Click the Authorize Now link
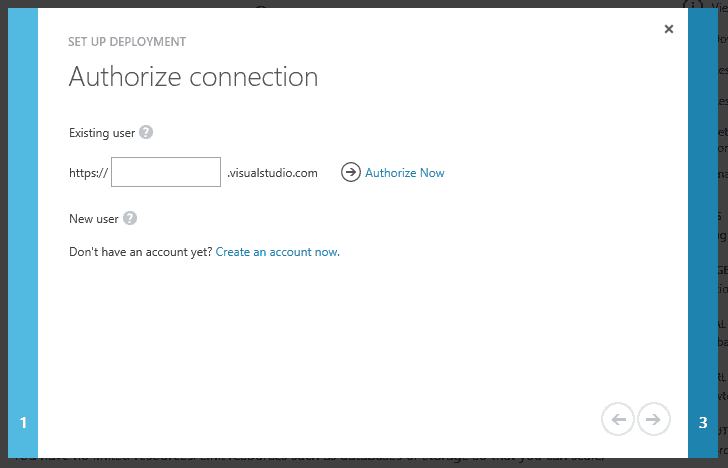This screenshot has width=728, height=468. click(404, 173)
